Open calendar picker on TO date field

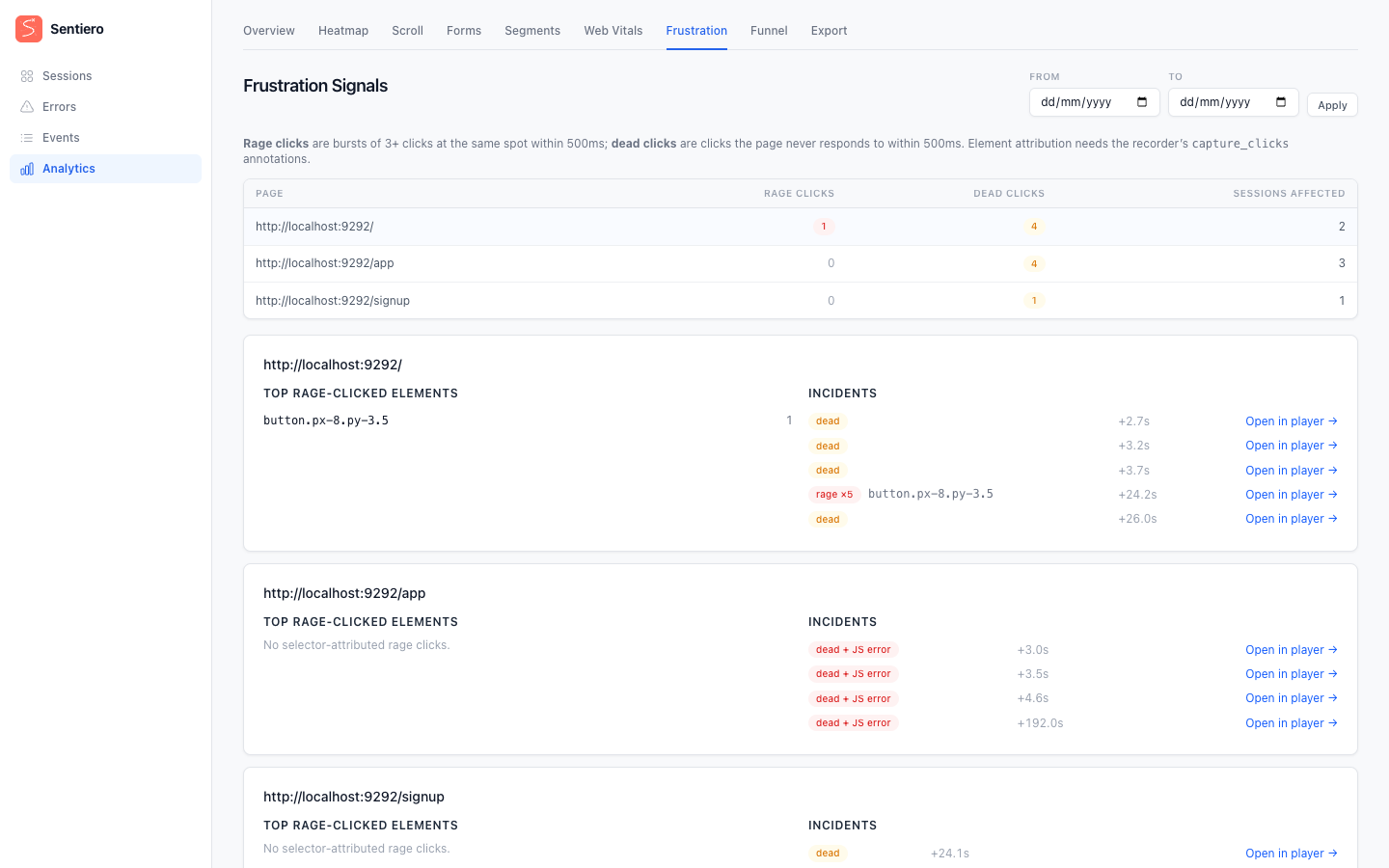pyautogui.click(x=1281, y=102)
